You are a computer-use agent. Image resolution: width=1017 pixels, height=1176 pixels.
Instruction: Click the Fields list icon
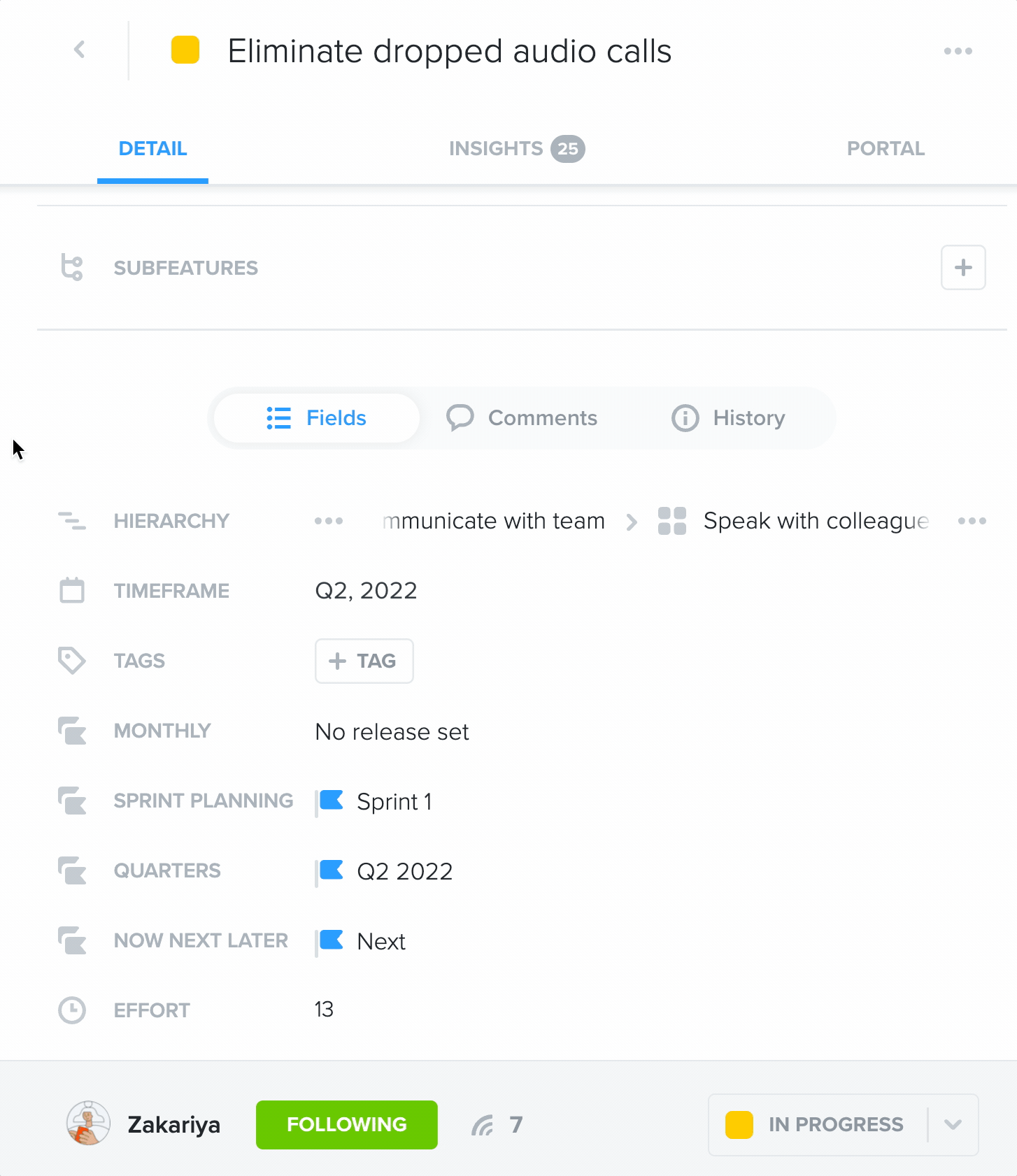pos(279,418)
